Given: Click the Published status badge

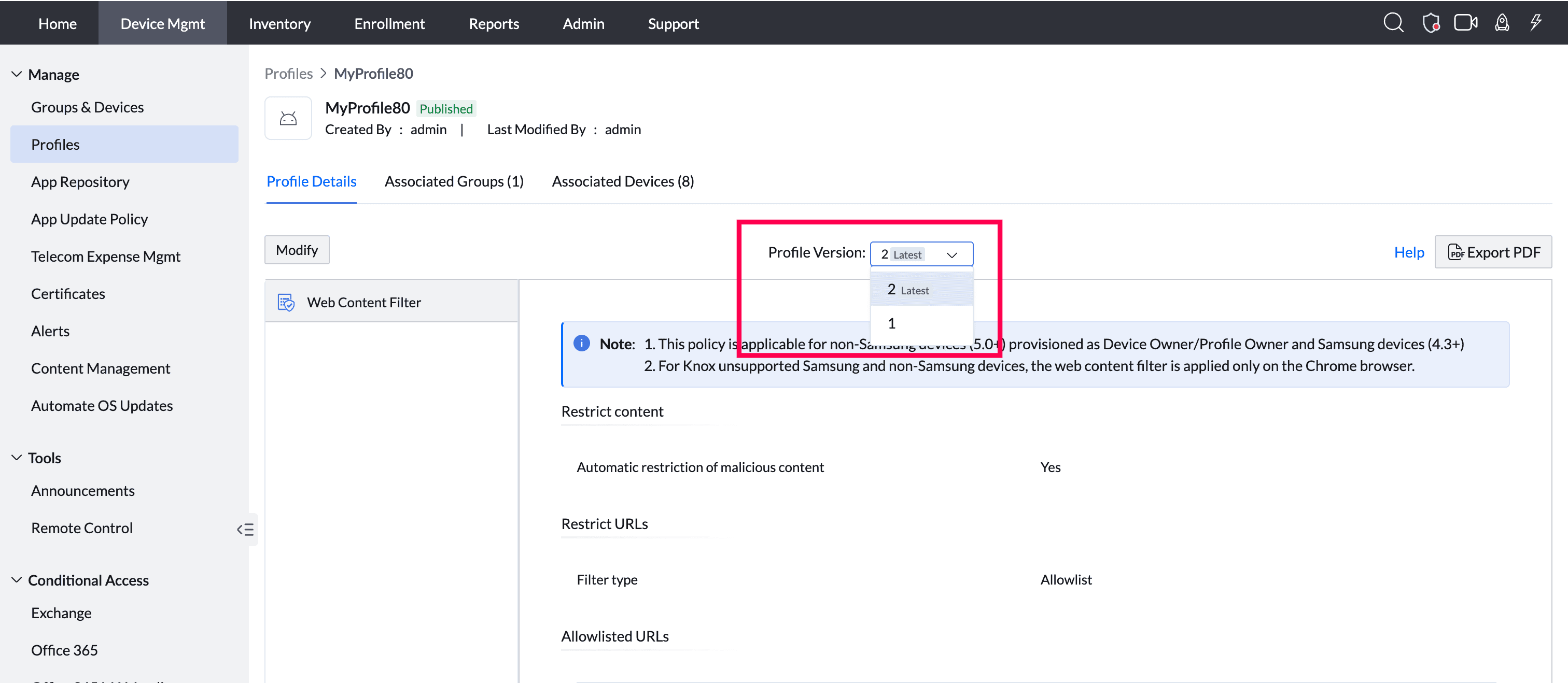Looking at the screenshot, I should tap(446, 109).
